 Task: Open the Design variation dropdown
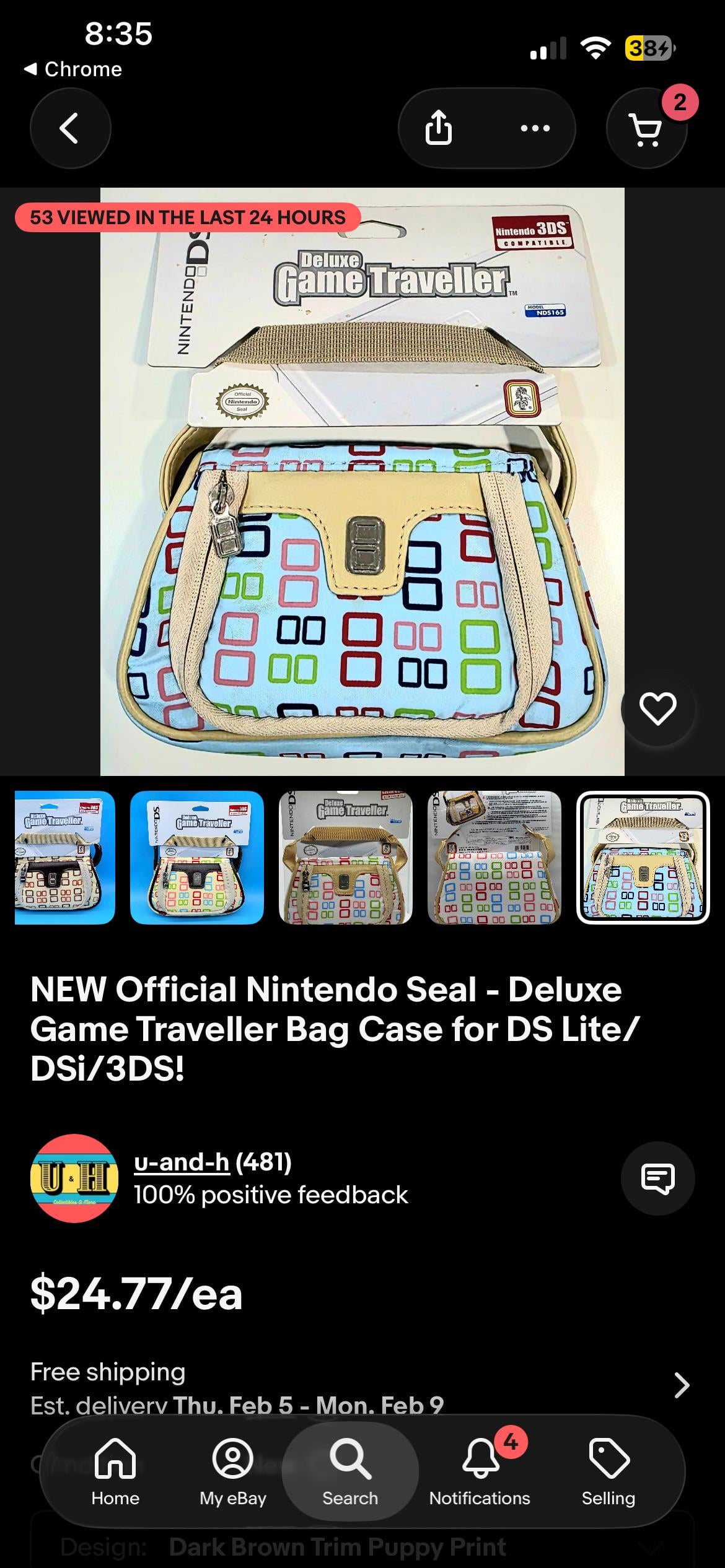(362, 1546)
